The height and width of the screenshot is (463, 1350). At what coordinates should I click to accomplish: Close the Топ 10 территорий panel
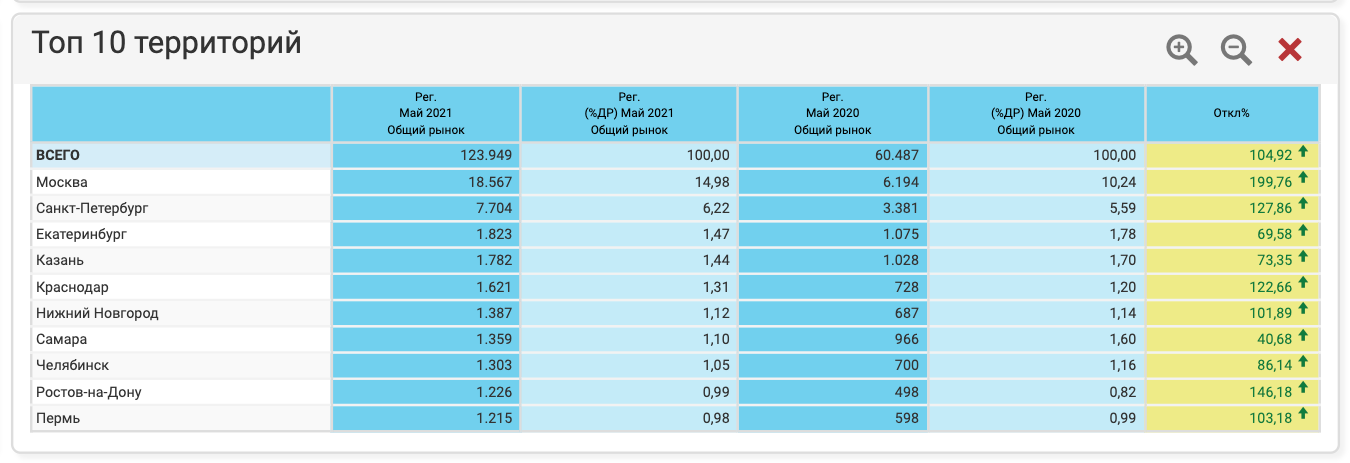coord(1290,50)
